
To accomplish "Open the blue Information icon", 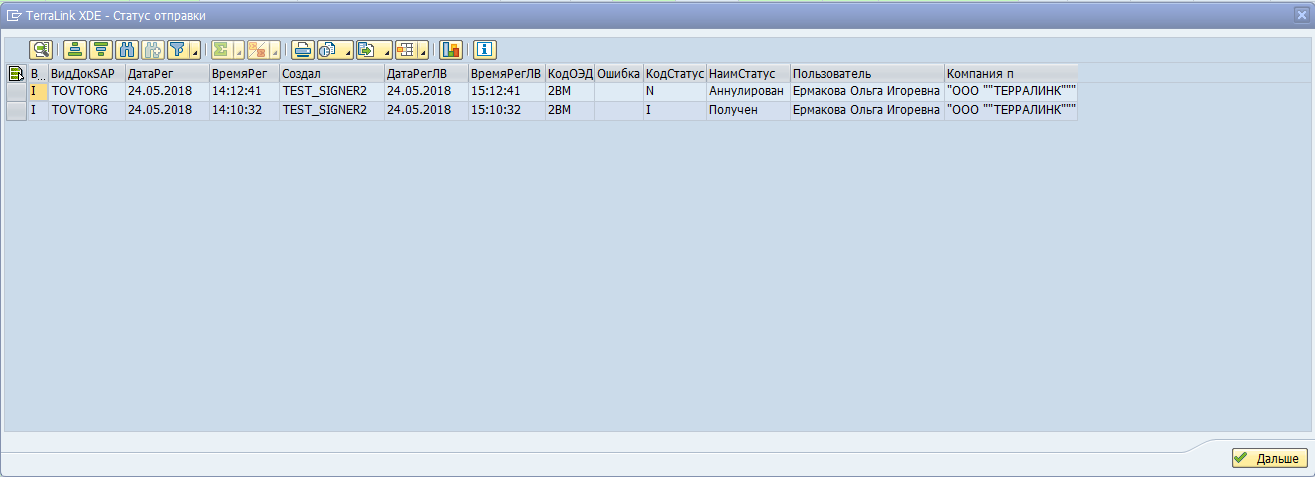I will tap(485, 49).
